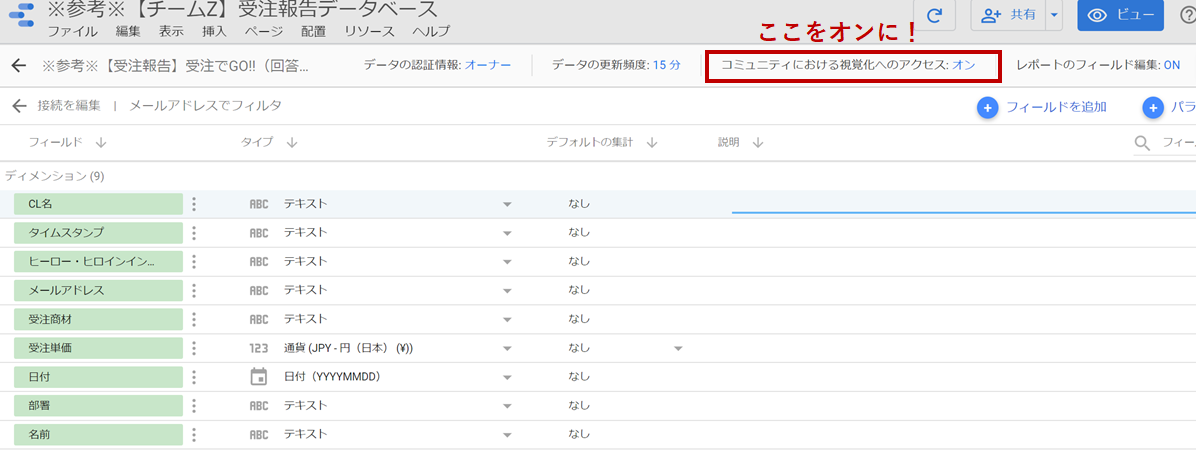
Task: Open aggregation dropdown for 受注単価
Action: point(677,348)
